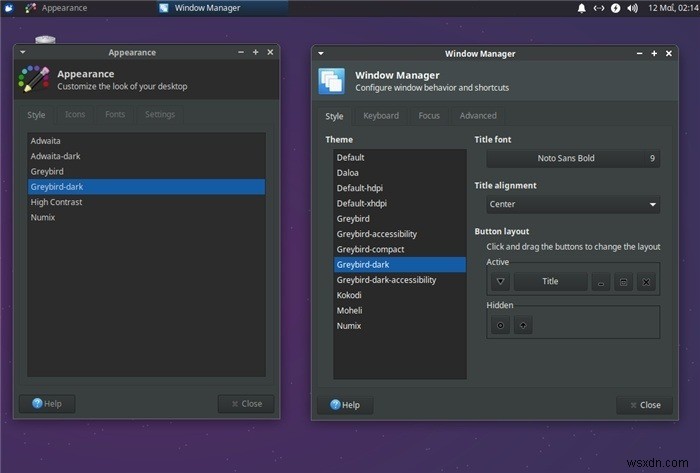Click the maximize button in Active layout

click(x=623, y=282)
